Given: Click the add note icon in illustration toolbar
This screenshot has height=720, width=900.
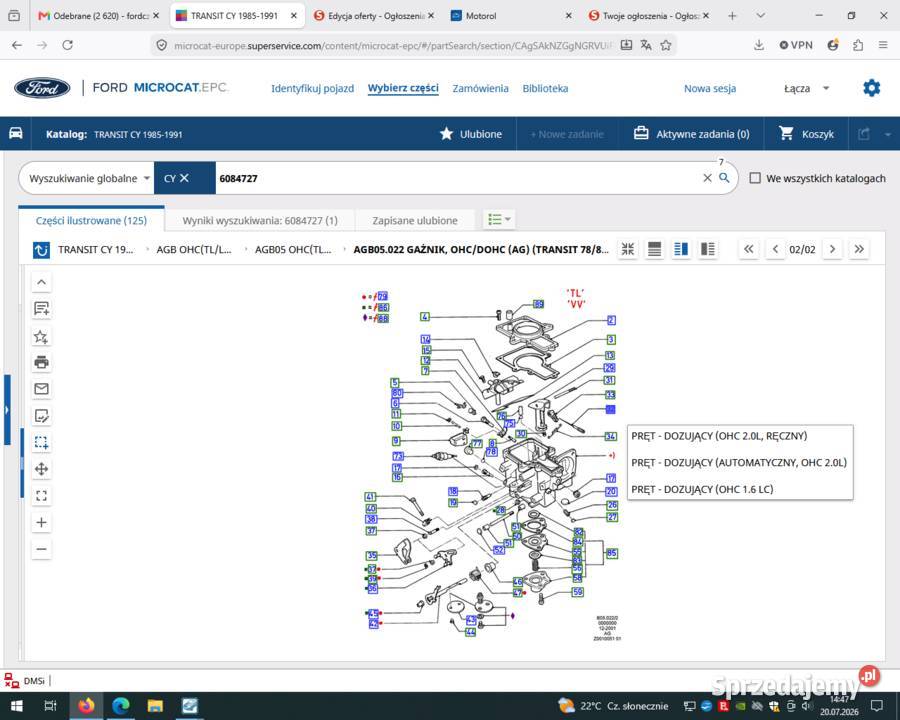Looking at the screenshot, I should [x=41, y=308].
